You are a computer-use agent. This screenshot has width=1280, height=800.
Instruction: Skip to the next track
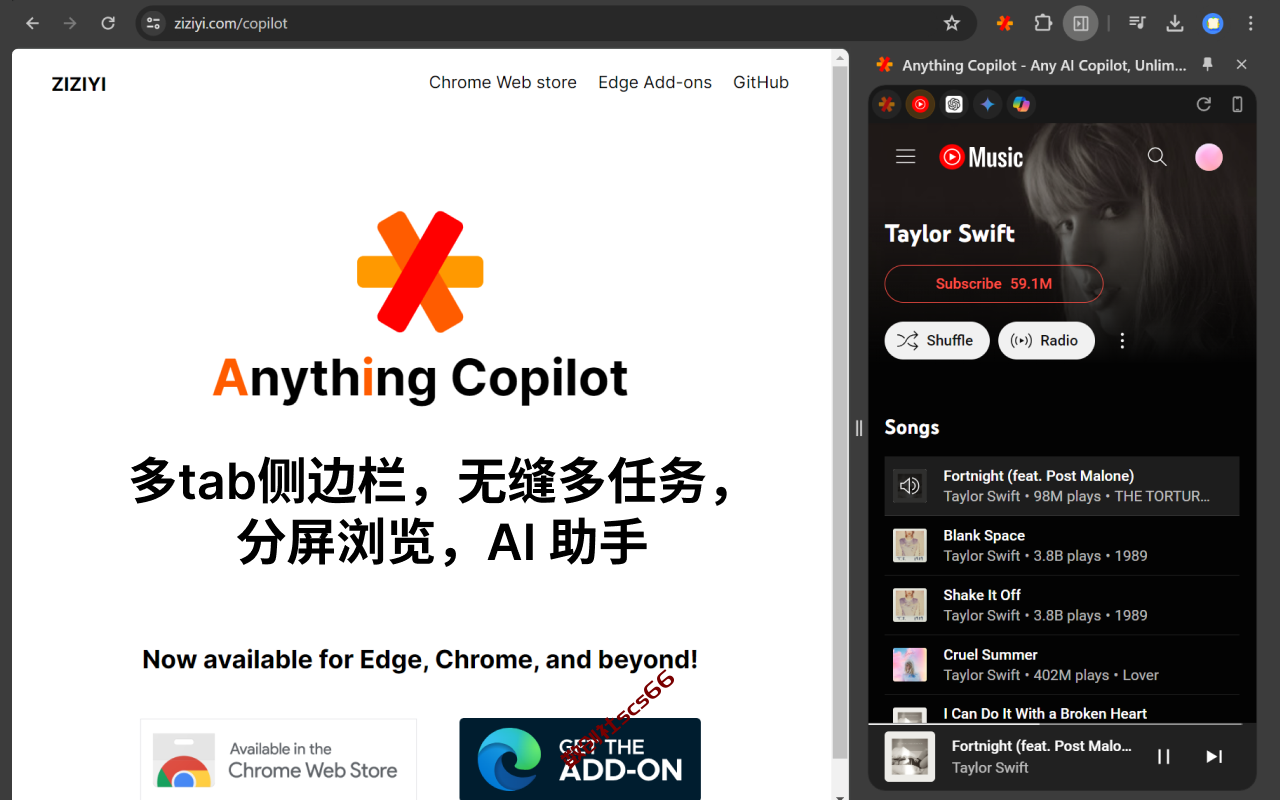1214,757
